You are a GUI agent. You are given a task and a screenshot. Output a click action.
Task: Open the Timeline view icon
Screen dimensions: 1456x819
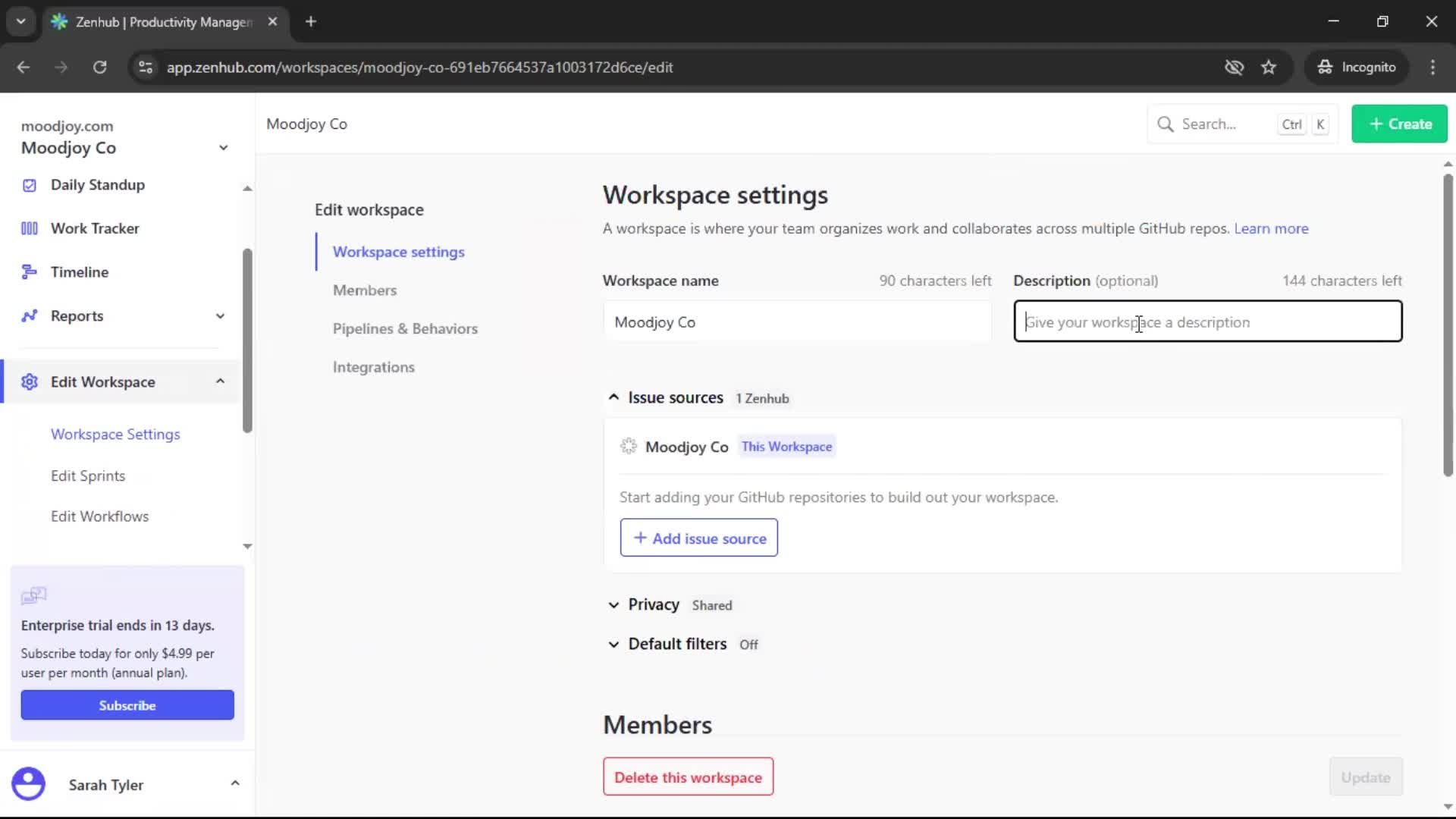tap(28, 271)
